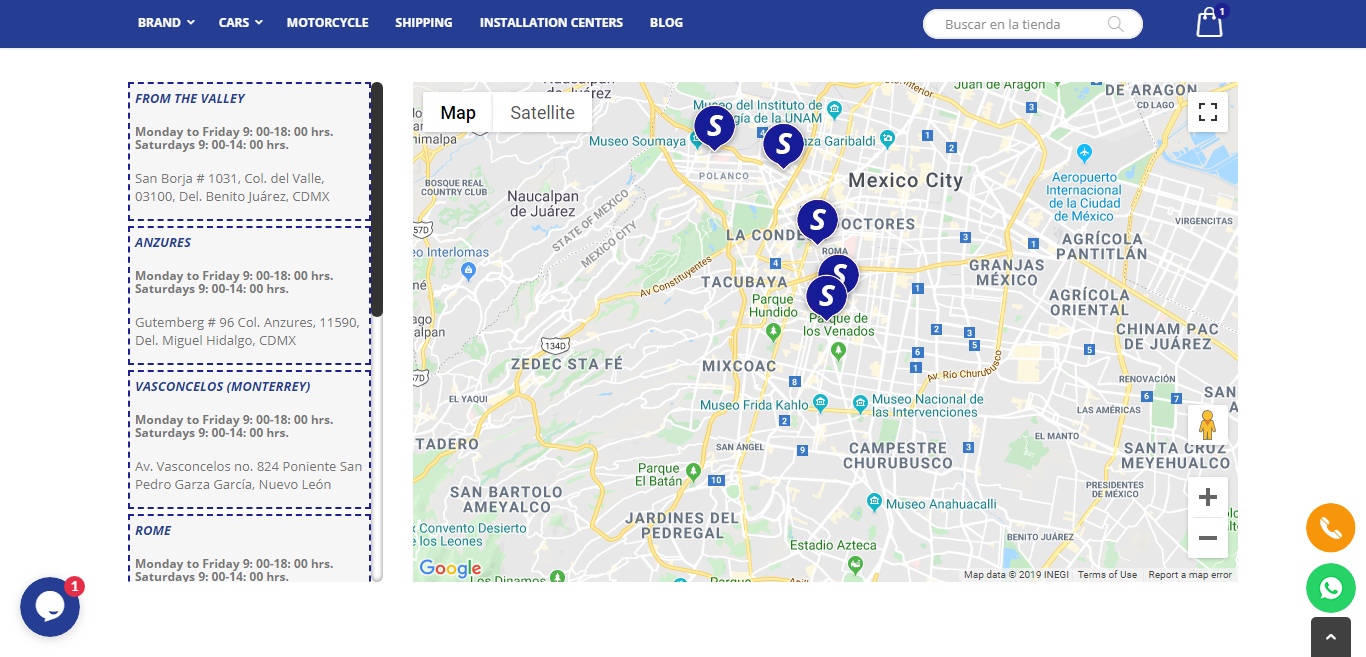Click the CAMPESTRE CHURUBUSCO map label

pyautogui.click(x=897, y=455)
